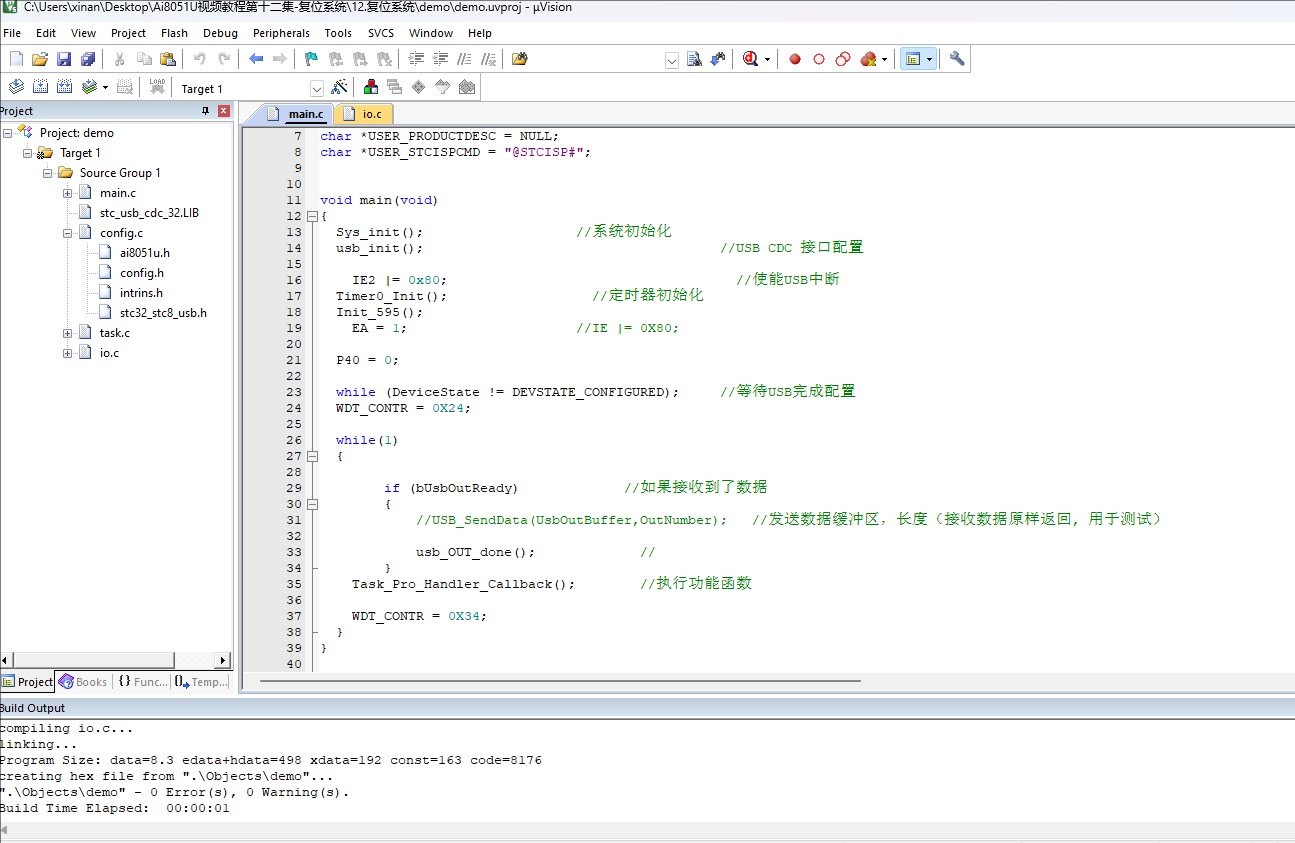This screenshot has height=843, width=1295.
Task: Open the SVCS menu
Action: click(380, 33)
